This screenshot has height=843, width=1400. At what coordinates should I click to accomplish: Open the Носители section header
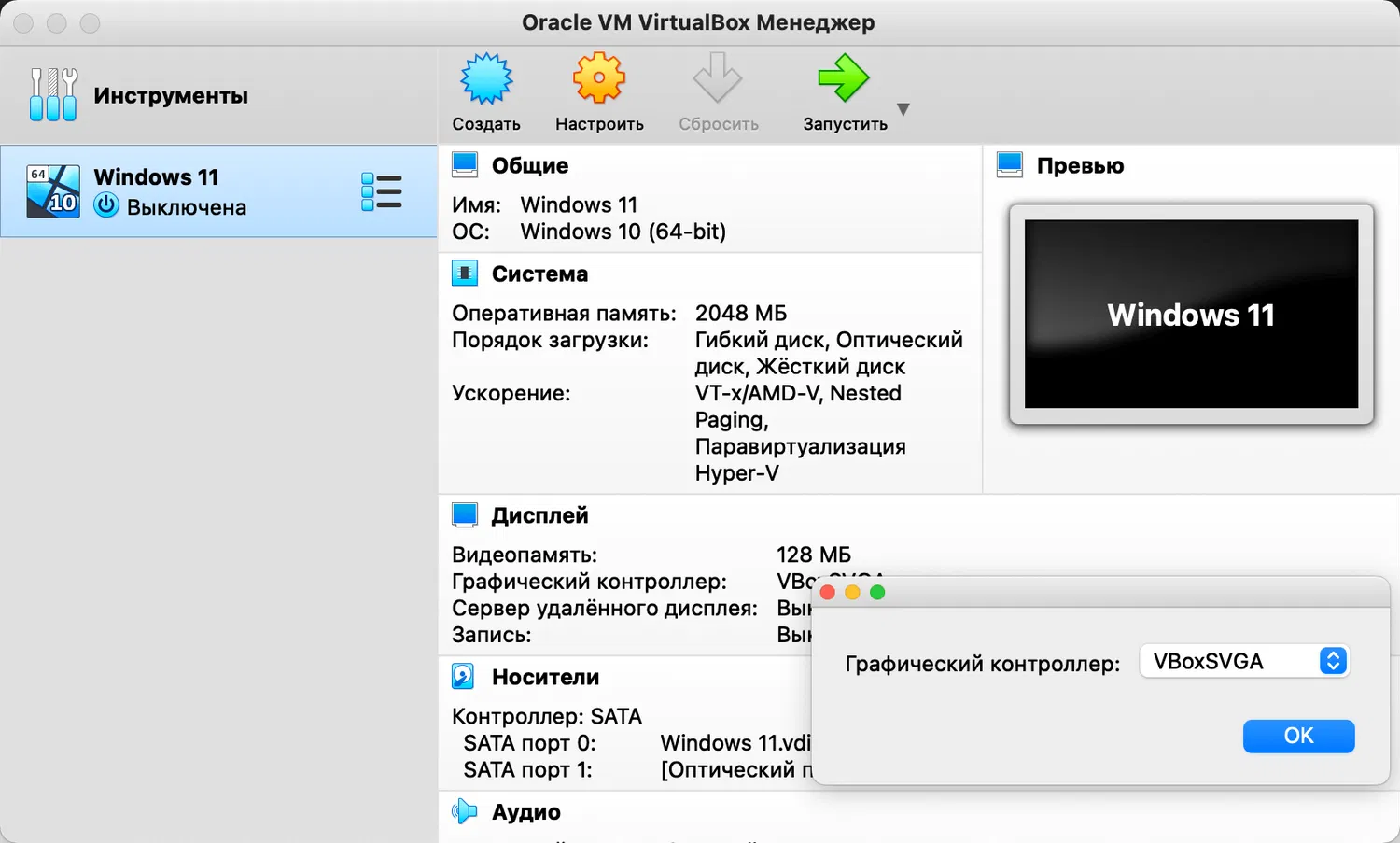pyautogui.click(x=545, y=677)
